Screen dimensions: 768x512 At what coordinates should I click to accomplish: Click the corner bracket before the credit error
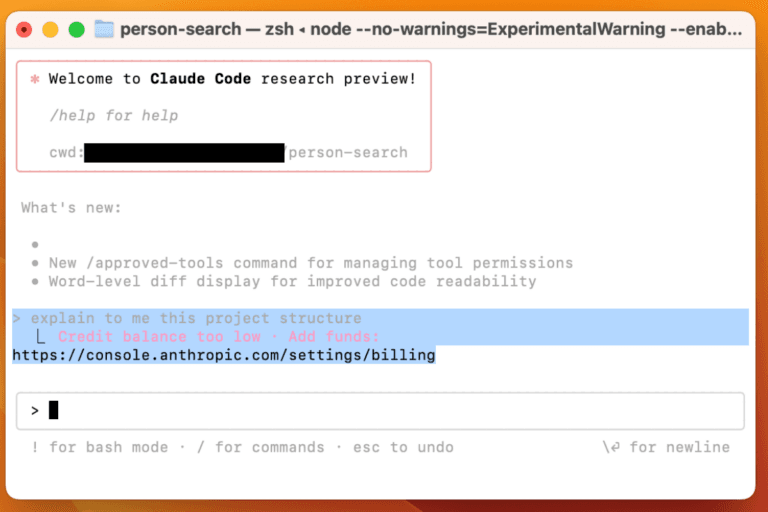pyautogui.click(x=41, y=337)
